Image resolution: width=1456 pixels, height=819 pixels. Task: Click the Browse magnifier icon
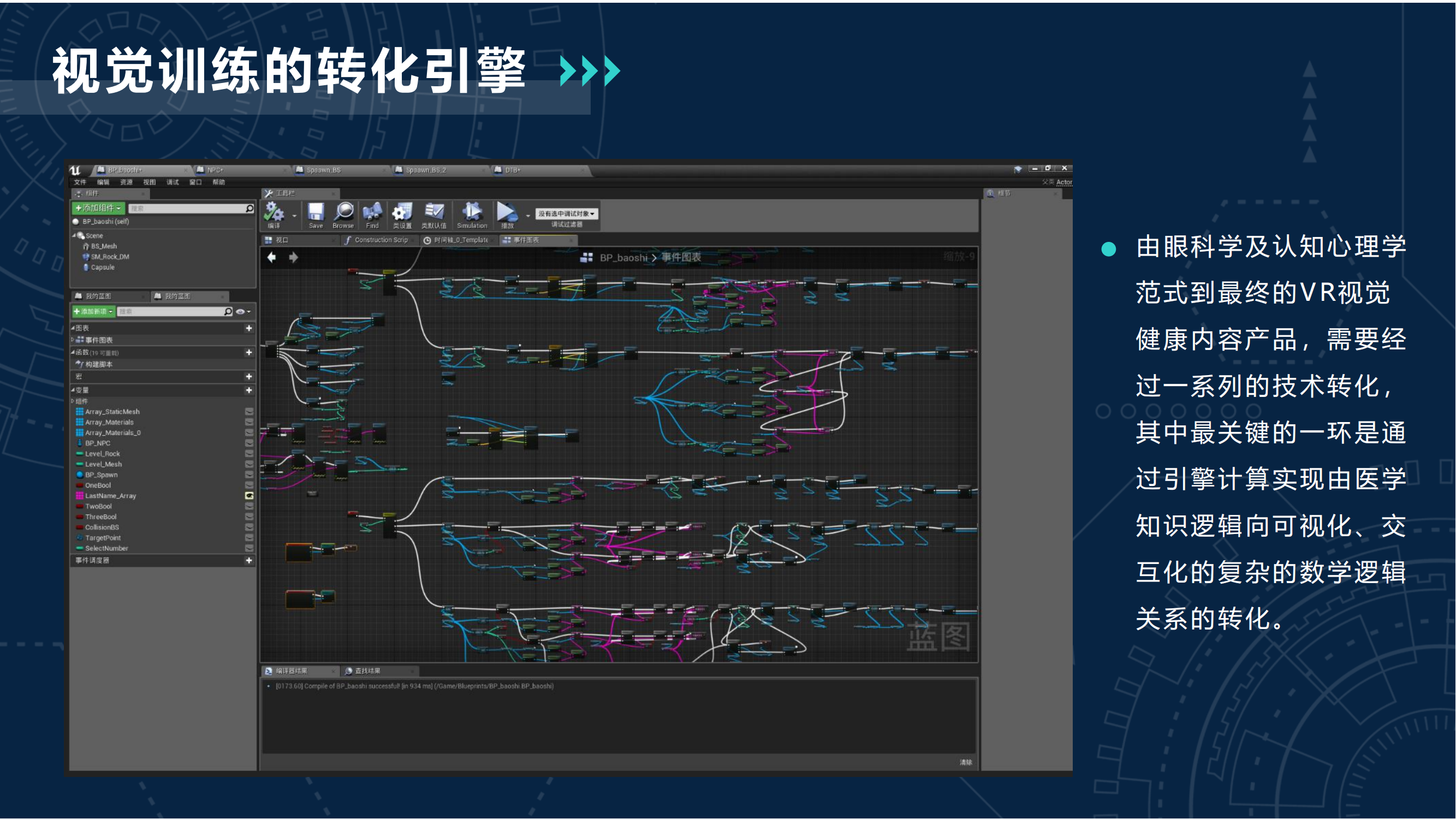point(343,212)
